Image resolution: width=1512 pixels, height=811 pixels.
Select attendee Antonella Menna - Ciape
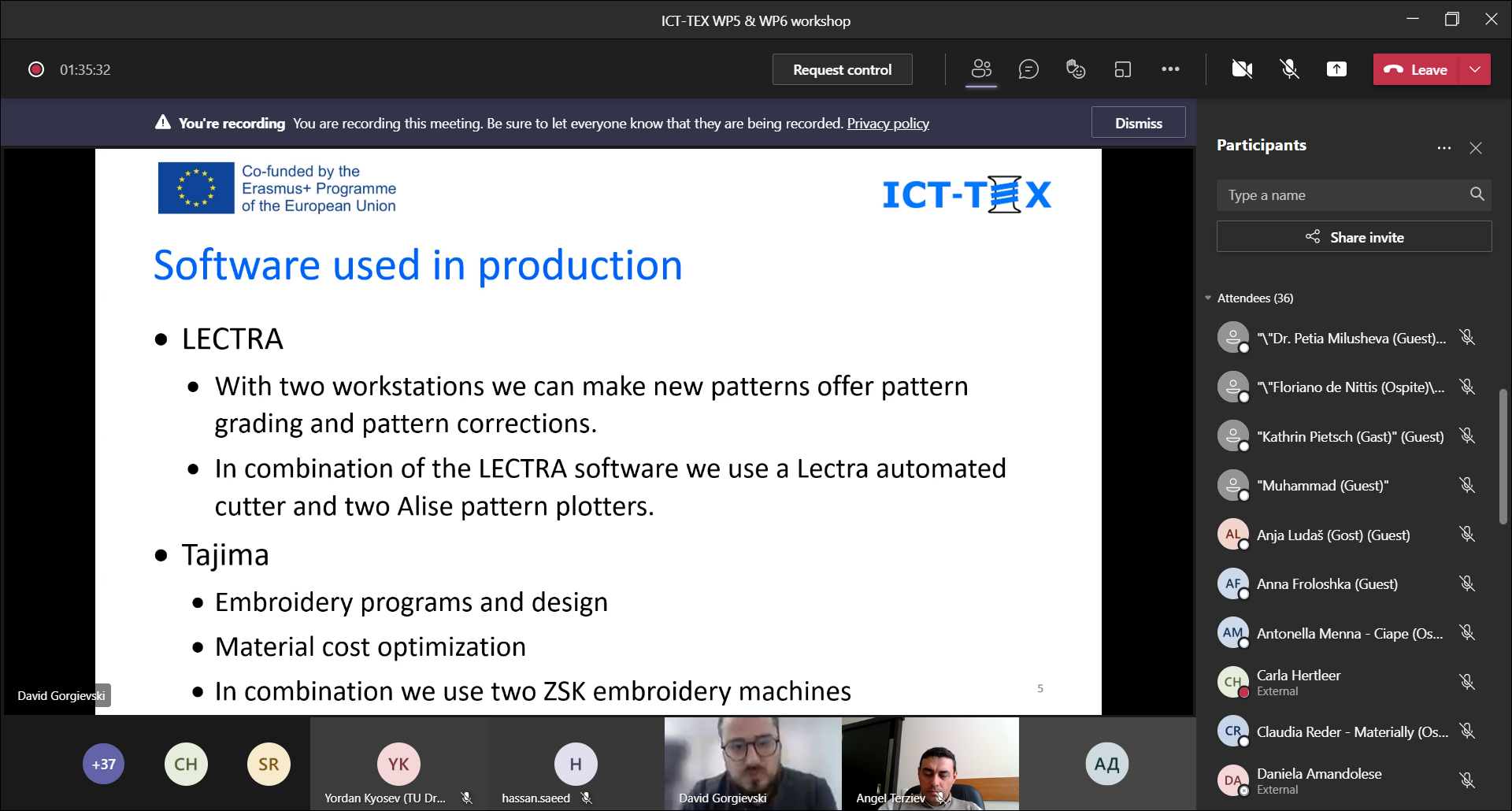point(1351,633)
